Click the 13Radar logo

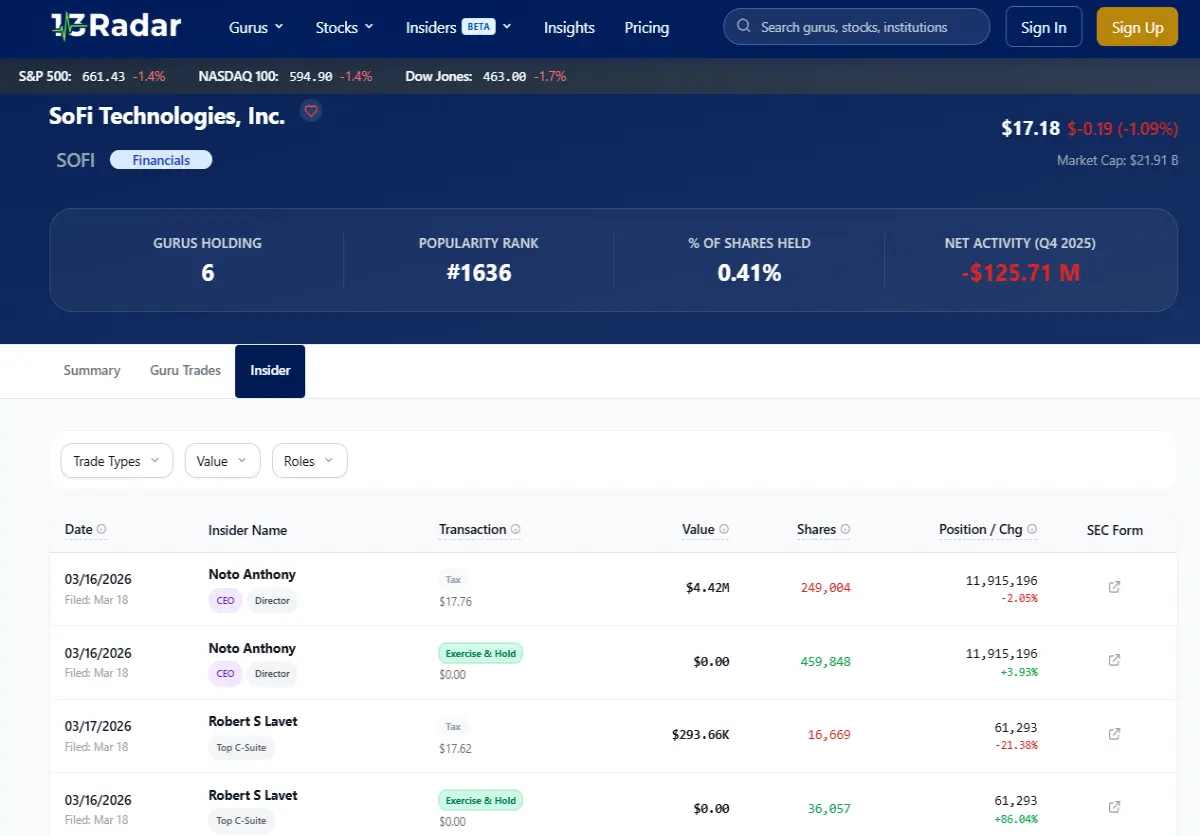116,27
